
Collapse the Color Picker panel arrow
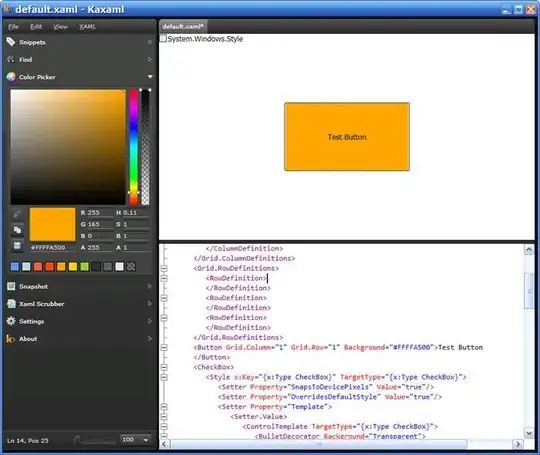pos(150,76)
